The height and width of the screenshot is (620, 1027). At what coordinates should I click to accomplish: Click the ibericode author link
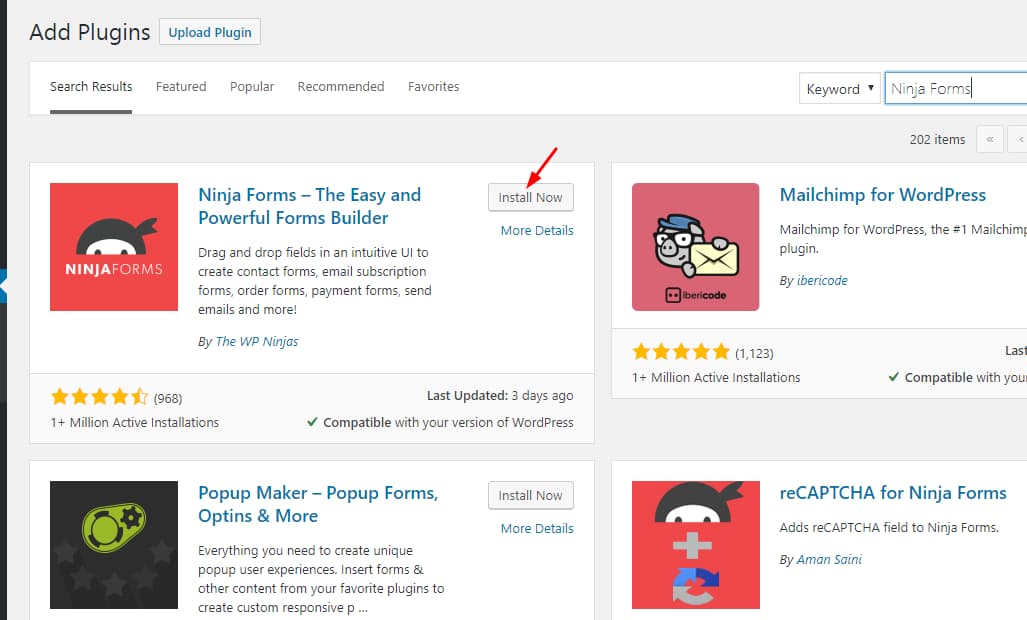click(x=821, y=281)
